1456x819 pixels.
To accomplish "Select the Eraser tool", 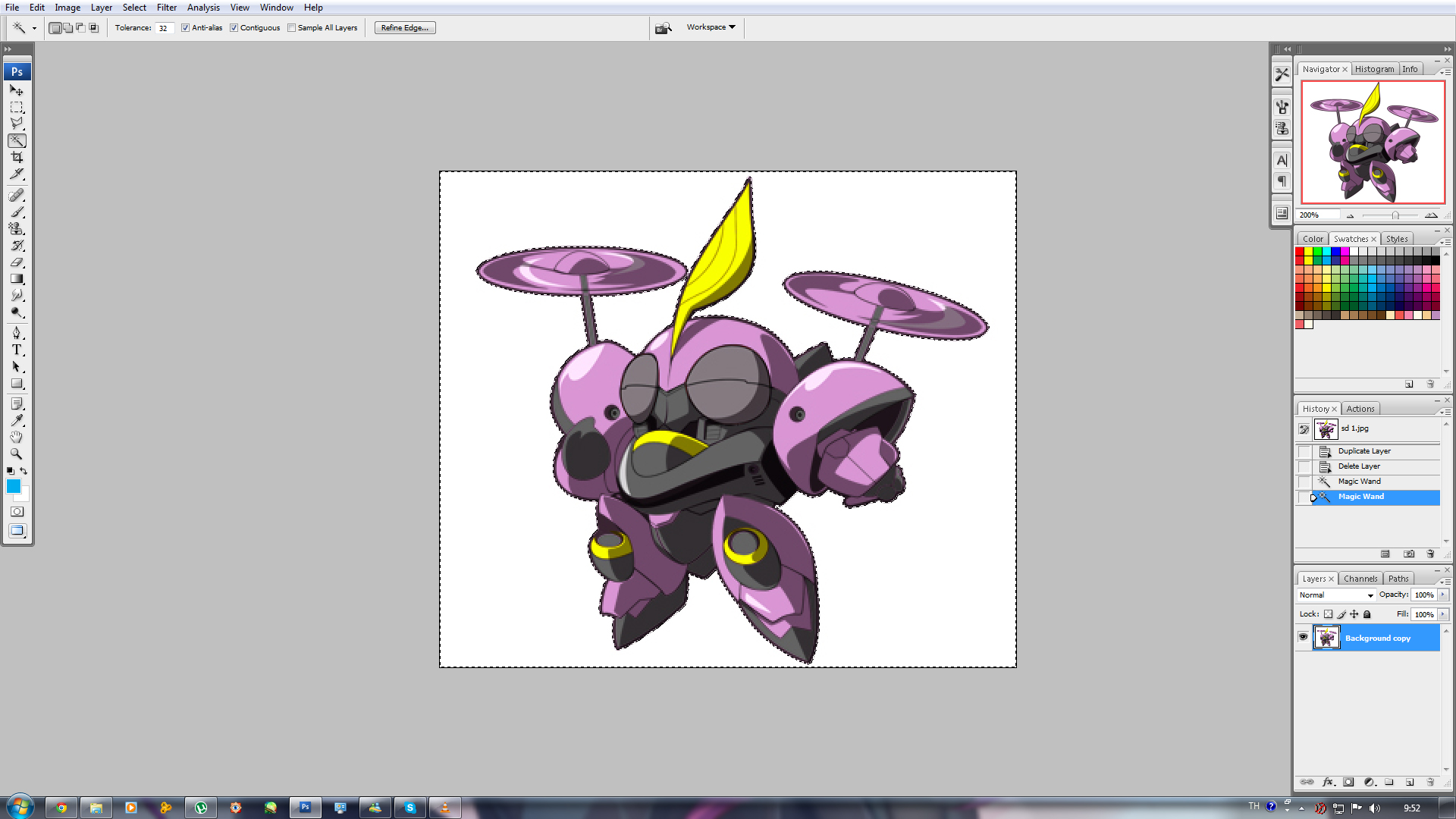I will pos(17,262).
